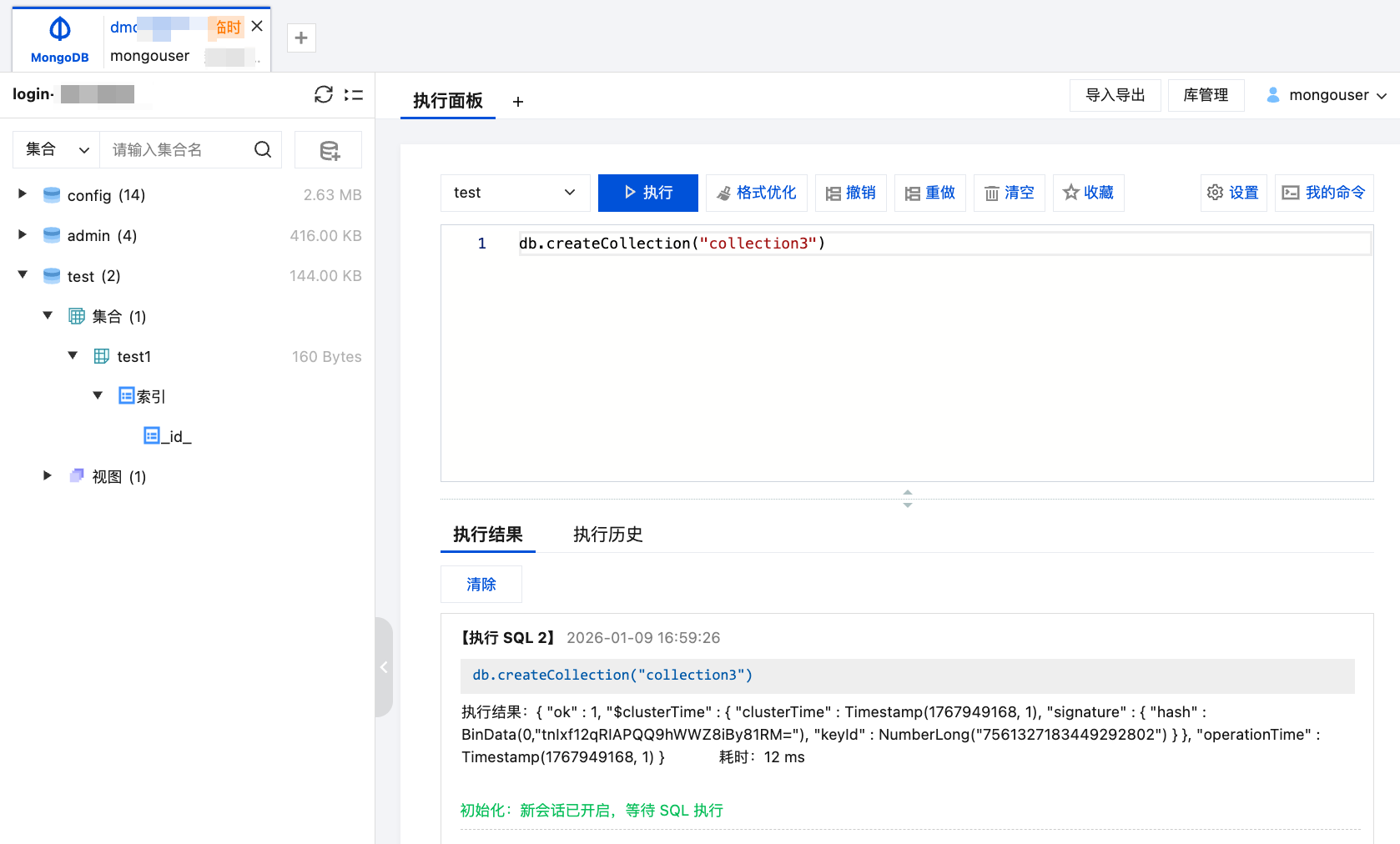Viewport: 1400px width, 844px height.
Task: Collapse the left sidebar using the edge arrow handle
Action: tap(384, 667)
